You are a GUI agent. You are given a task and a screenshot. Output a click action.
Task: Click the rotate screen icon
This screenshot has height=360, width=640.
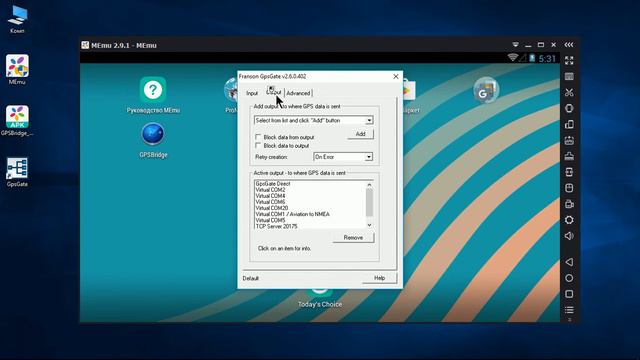(x=569, y=124)
